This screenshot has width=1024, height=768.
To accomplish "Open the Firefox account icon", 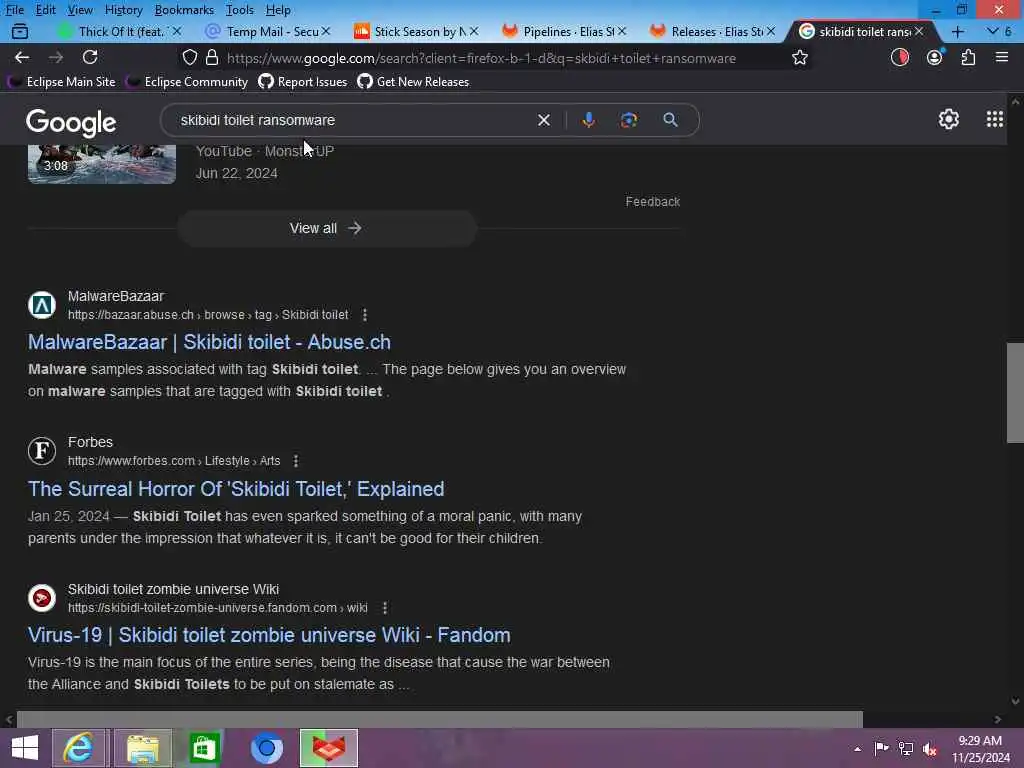I will (x=935, y=57).
